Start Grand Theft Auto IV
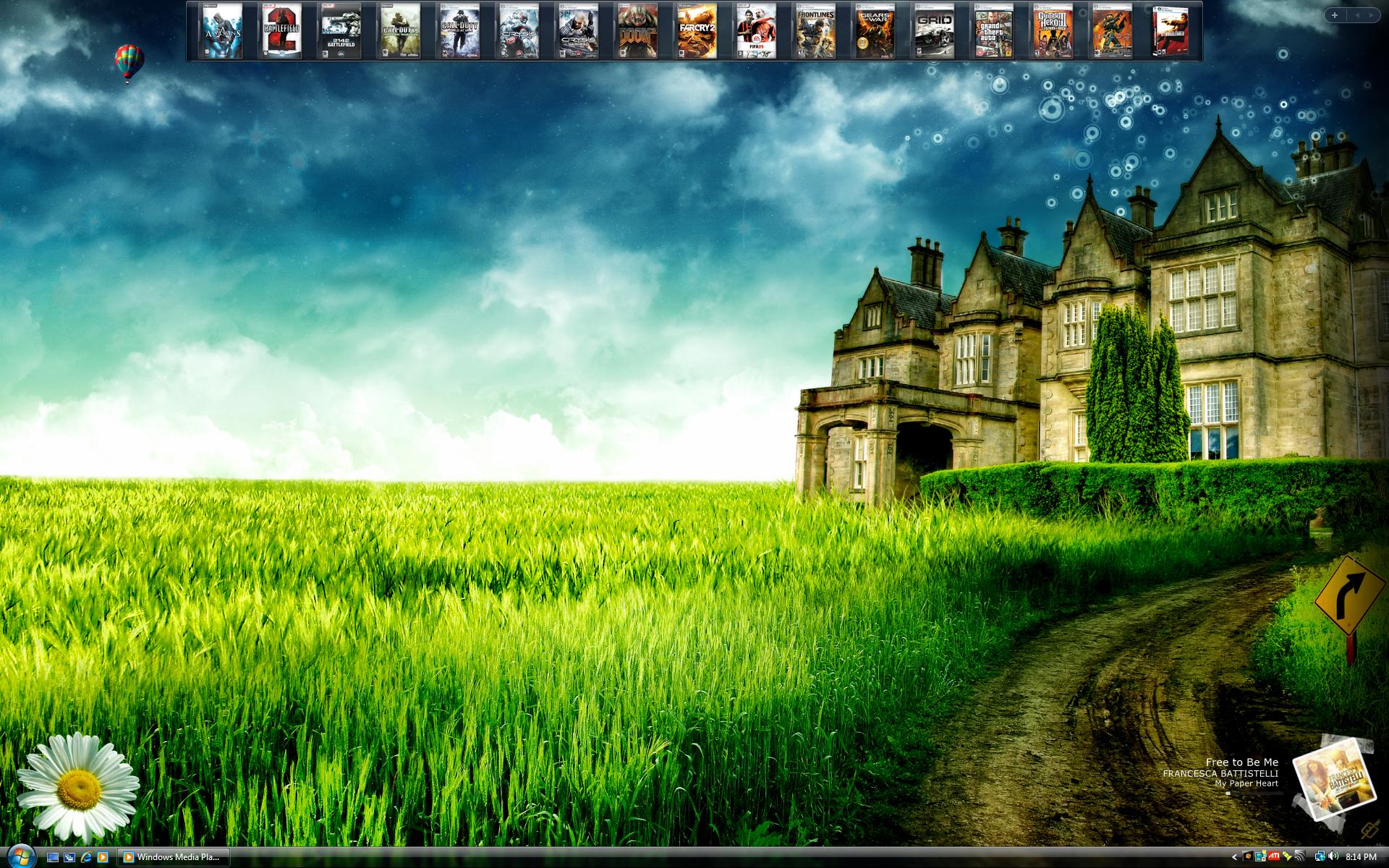 pos(994,30)
